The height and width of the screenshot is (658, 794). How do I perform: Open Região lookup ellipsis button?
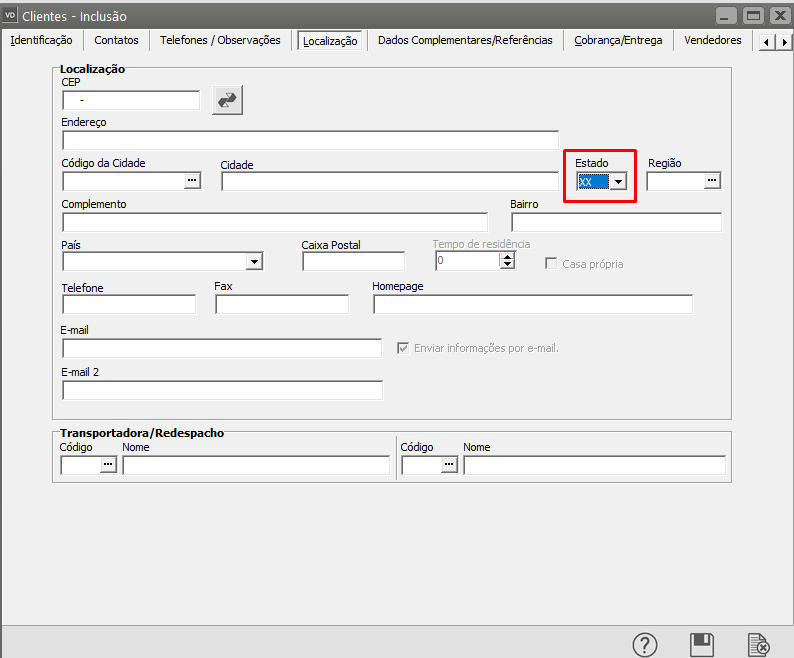tap(712, 180)
